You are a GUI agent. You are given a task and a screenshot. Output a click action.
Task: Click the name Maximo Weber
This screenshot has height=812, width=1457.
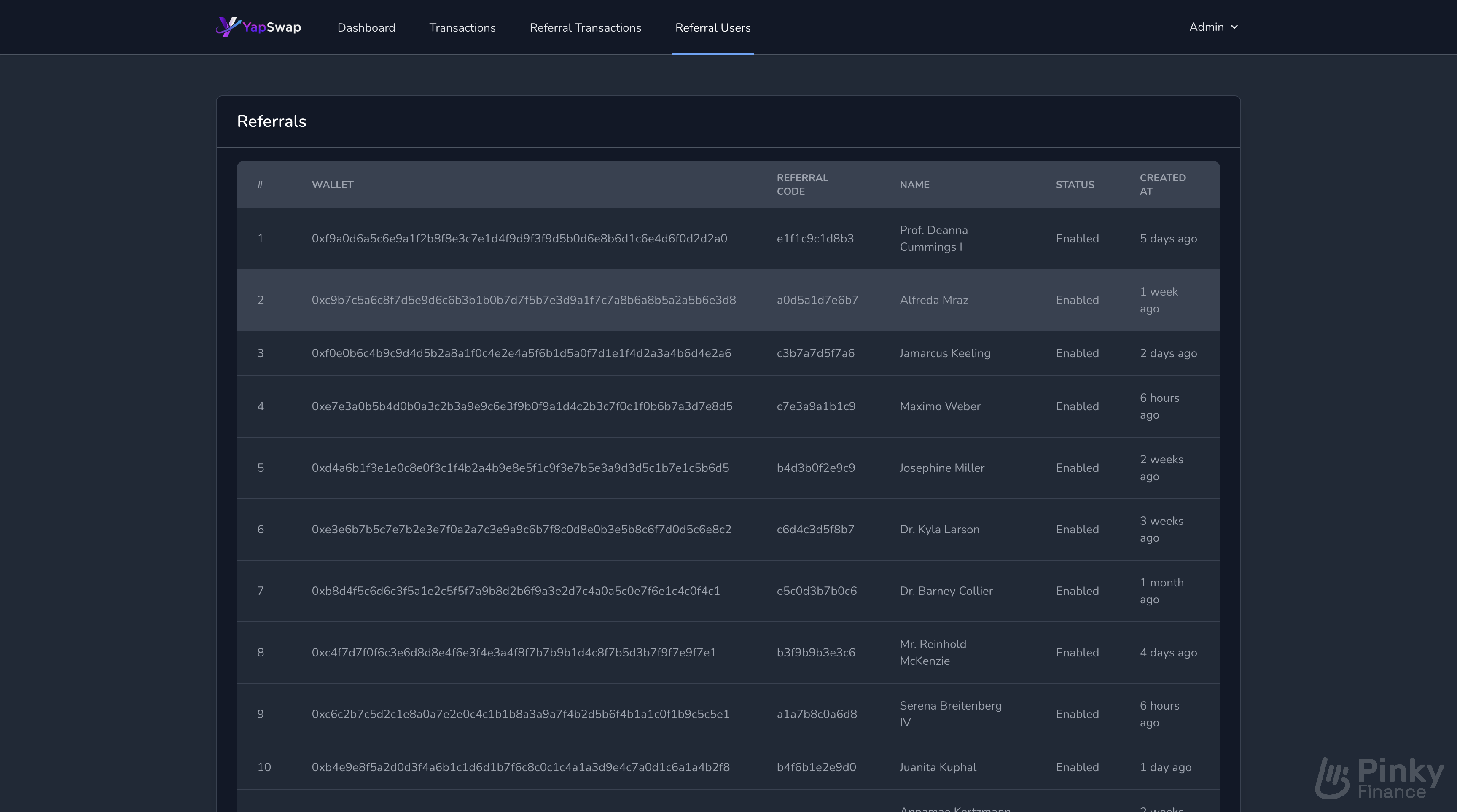click(x=939, y=406)
